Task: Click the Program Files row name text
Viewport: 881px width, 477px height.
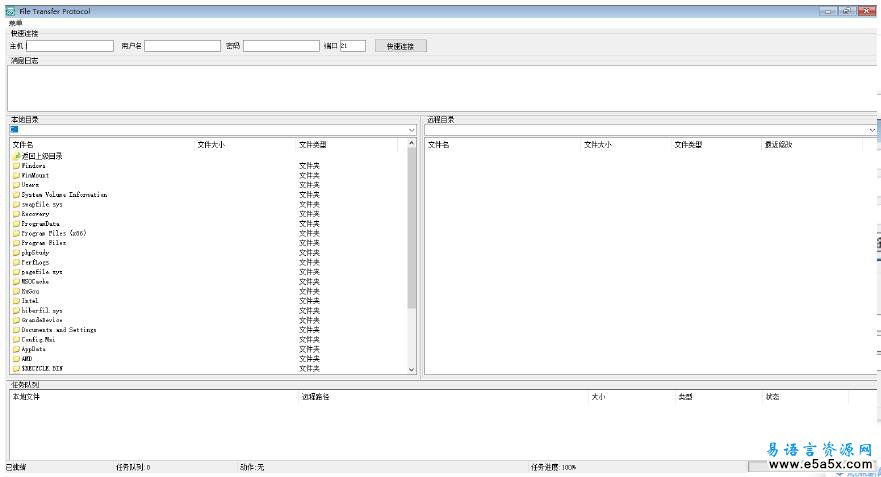Action: click(x=44, y=243)
